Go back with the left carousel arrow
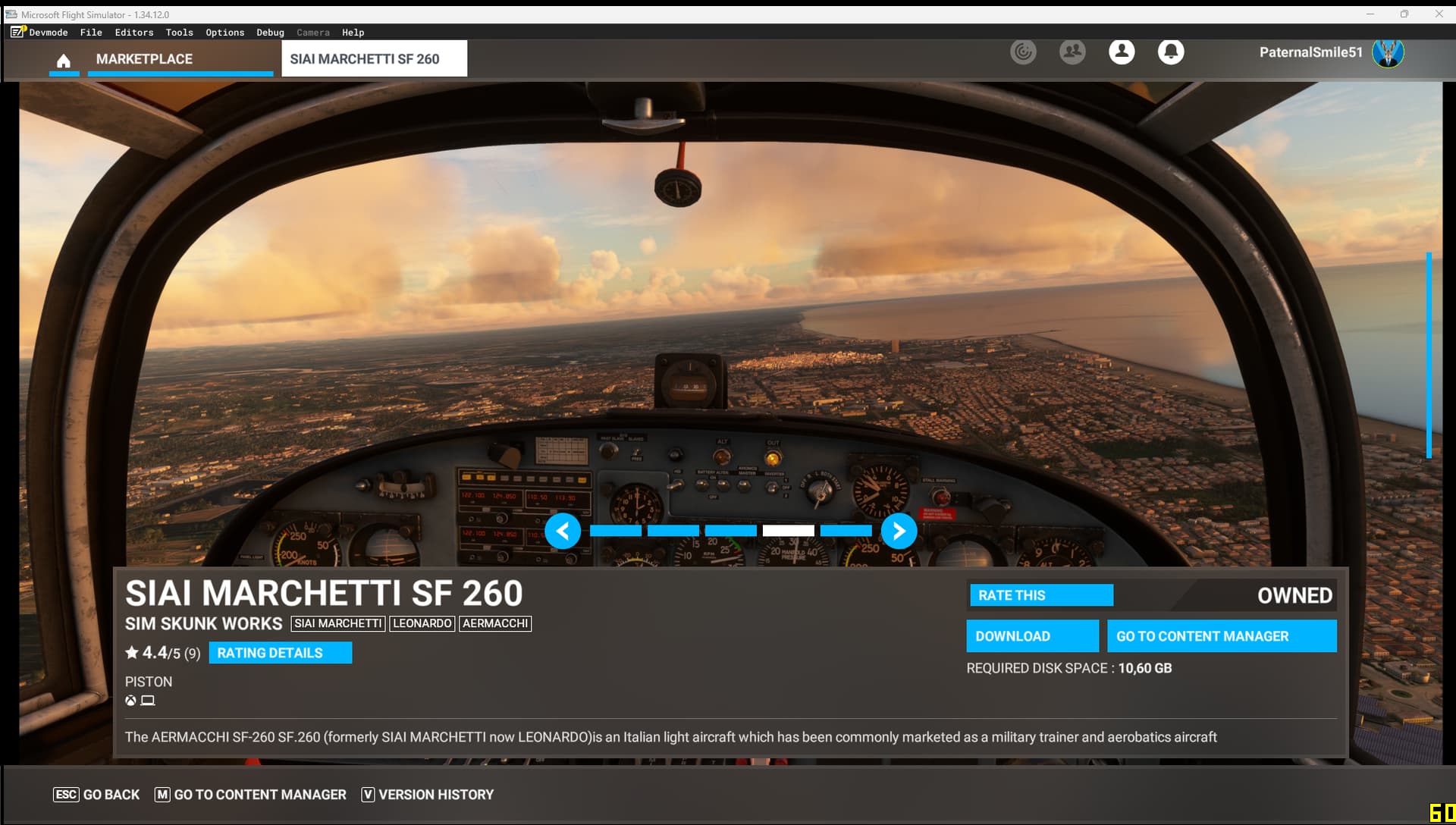 click(x=564, y=531)
